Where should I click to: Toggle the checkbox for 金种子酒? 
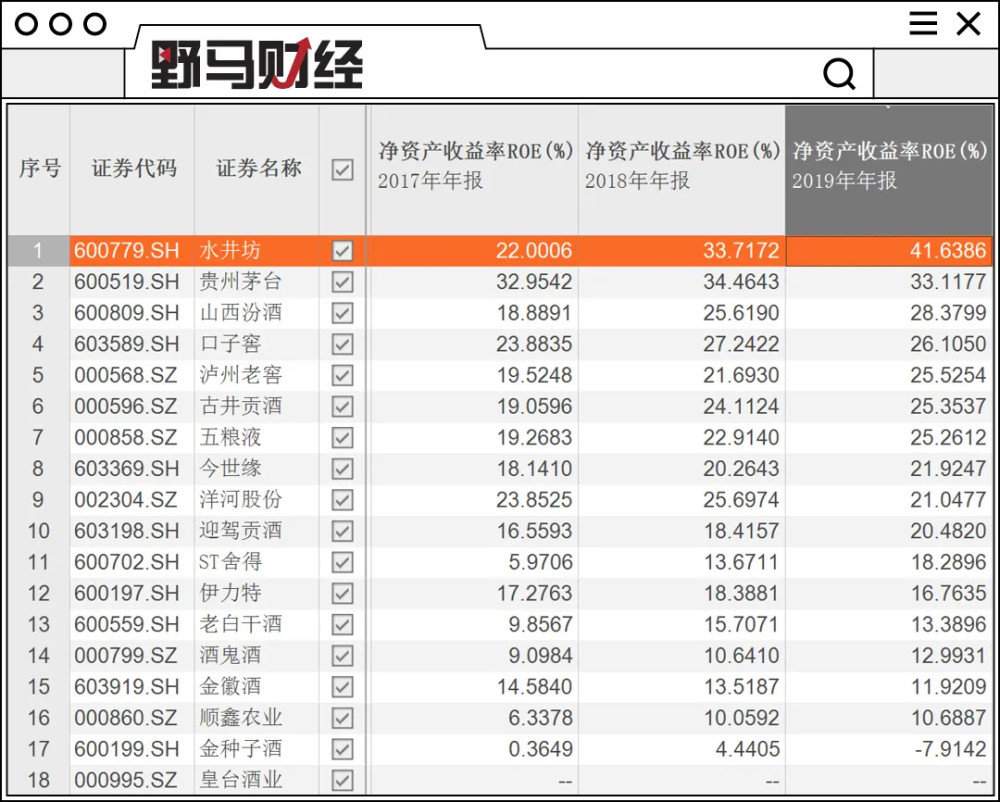(342, 749)
